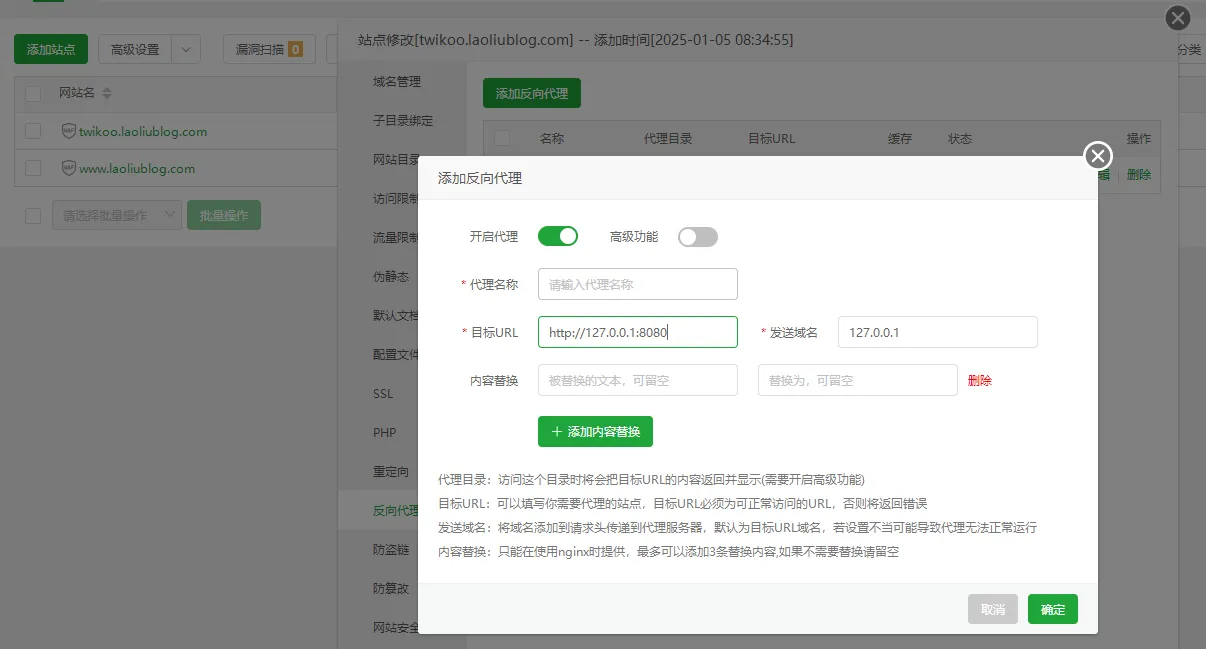
Task: Sort sites using the 网站名 sort arrows
Action: click(x=107, y=93)
